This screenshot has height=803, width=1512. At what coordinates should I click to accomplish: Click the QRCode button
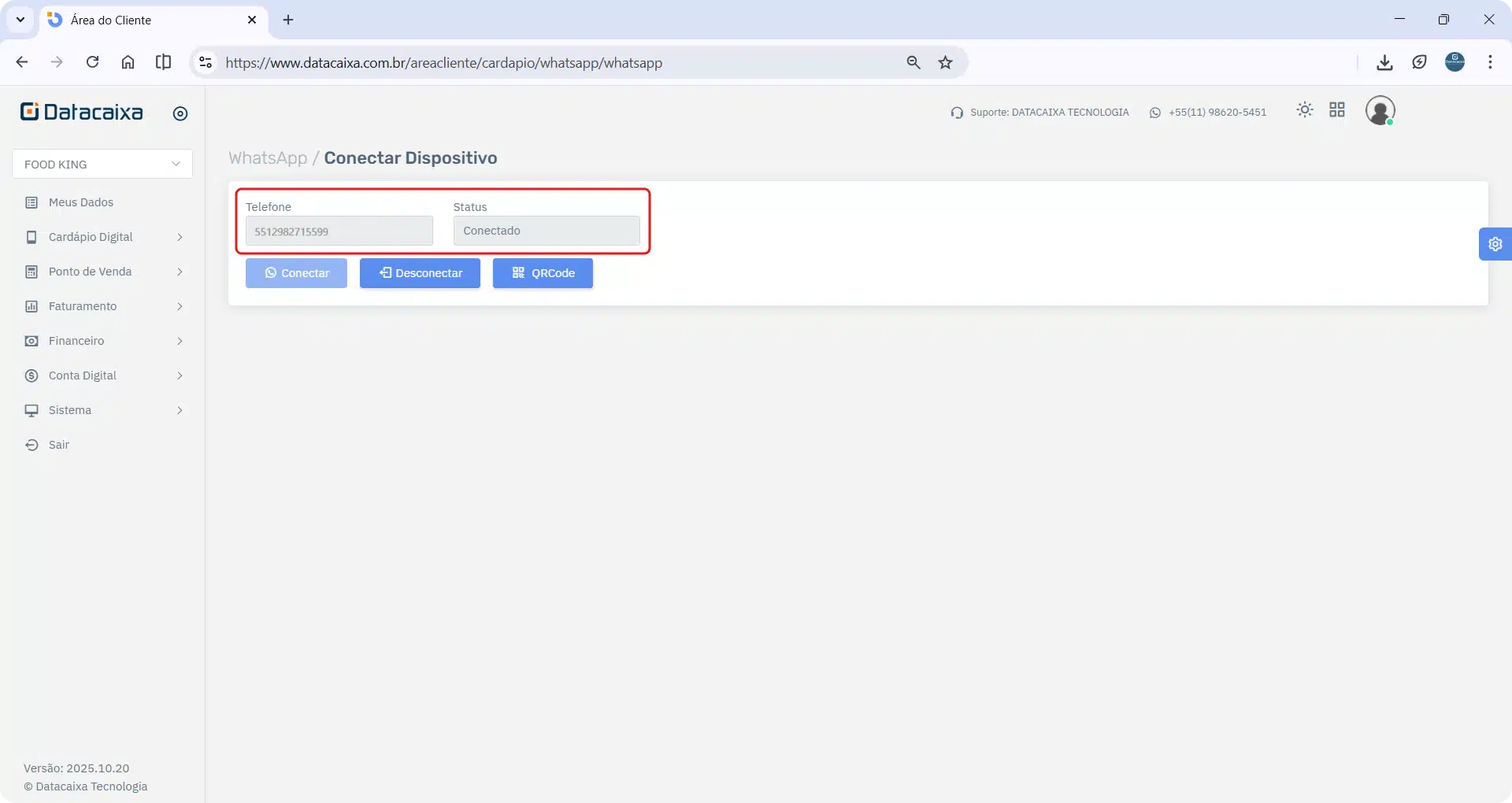[543, 273]
